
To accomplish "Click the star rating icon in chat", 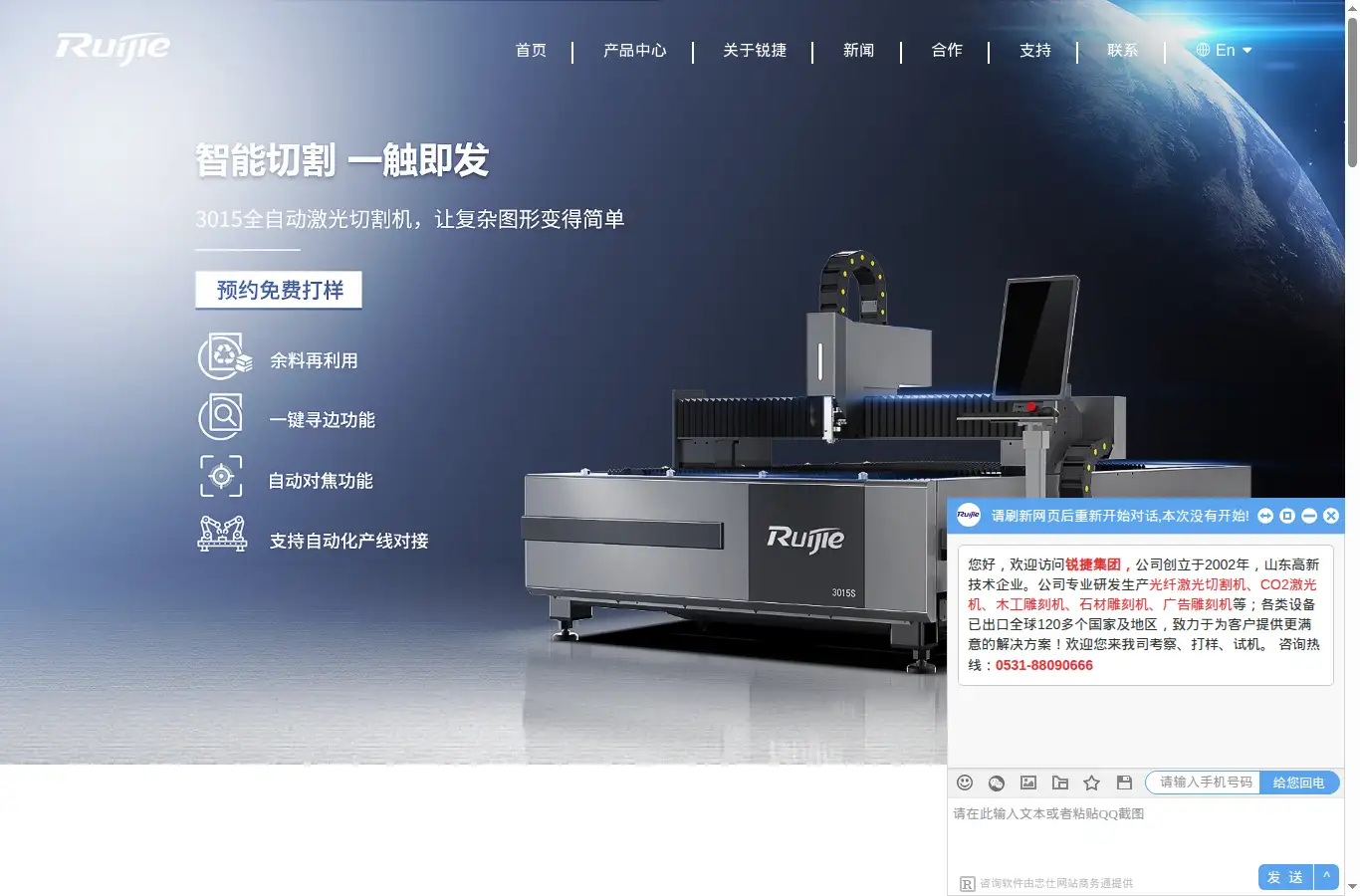I will tap(1092, 783).
